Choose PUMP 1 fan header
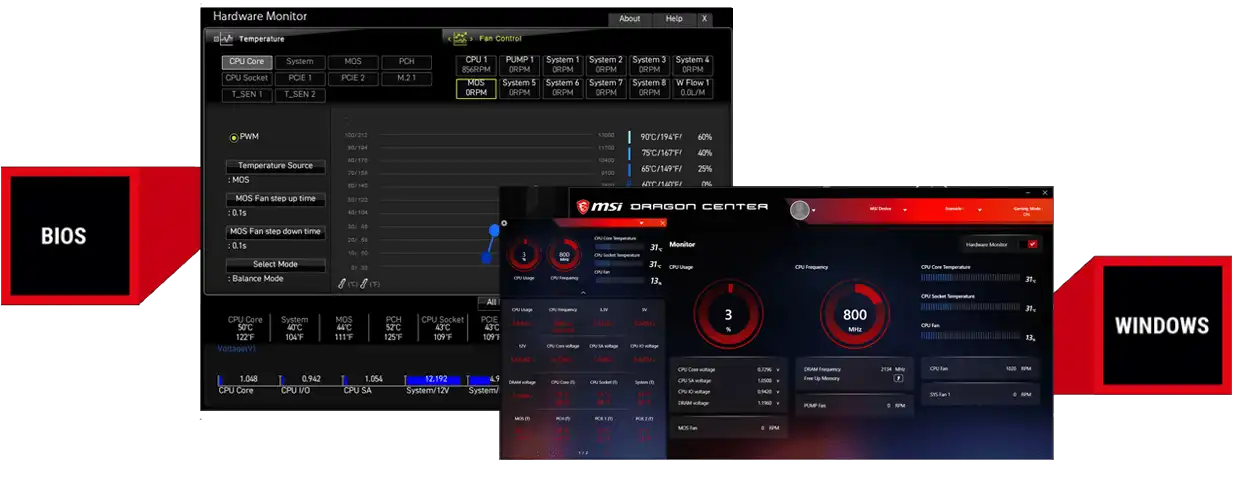1238x487 pixels. [x=519, y=65]
